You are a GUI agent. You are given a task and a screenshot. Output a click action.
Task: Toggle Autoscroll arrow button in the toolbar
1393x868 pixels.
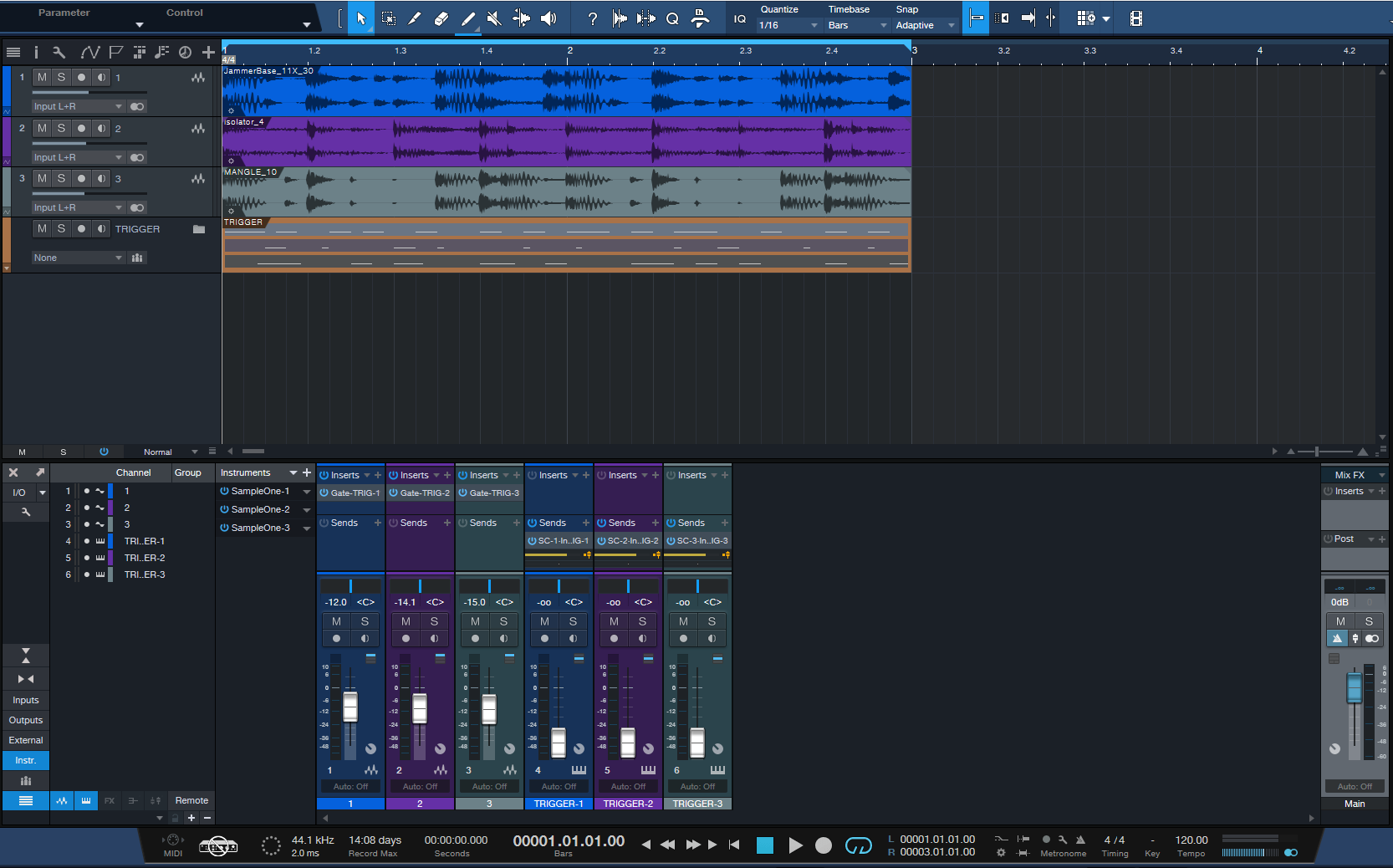1028,18
